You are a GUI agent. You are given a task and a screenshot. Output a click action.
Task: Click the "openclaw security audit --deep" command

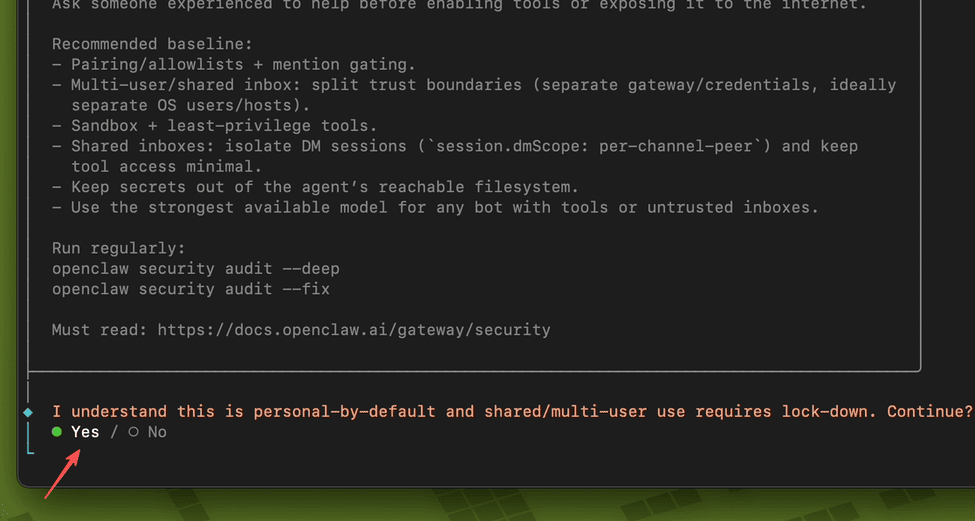click(x=196, y=268)
